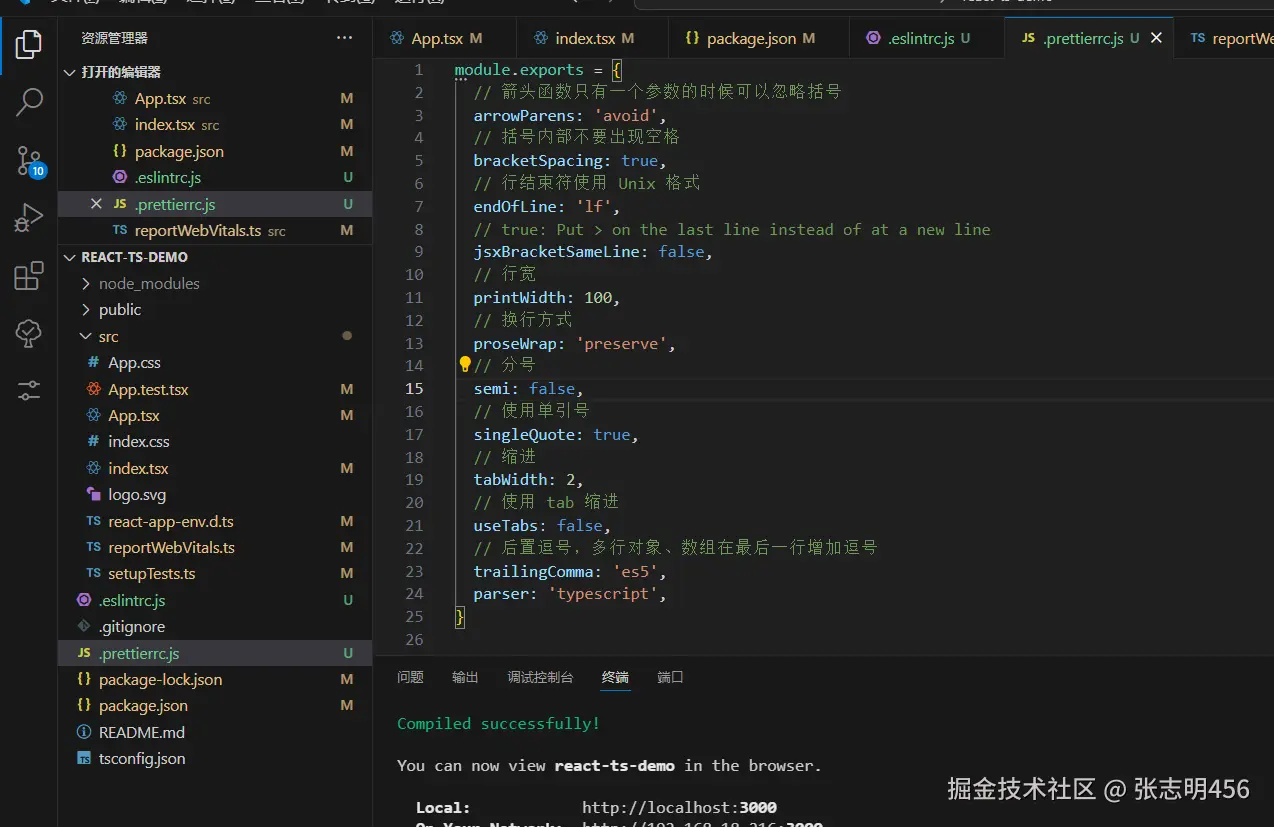
Task: Open Source Control view with 10 badge
Action: [x=29, y=160]
